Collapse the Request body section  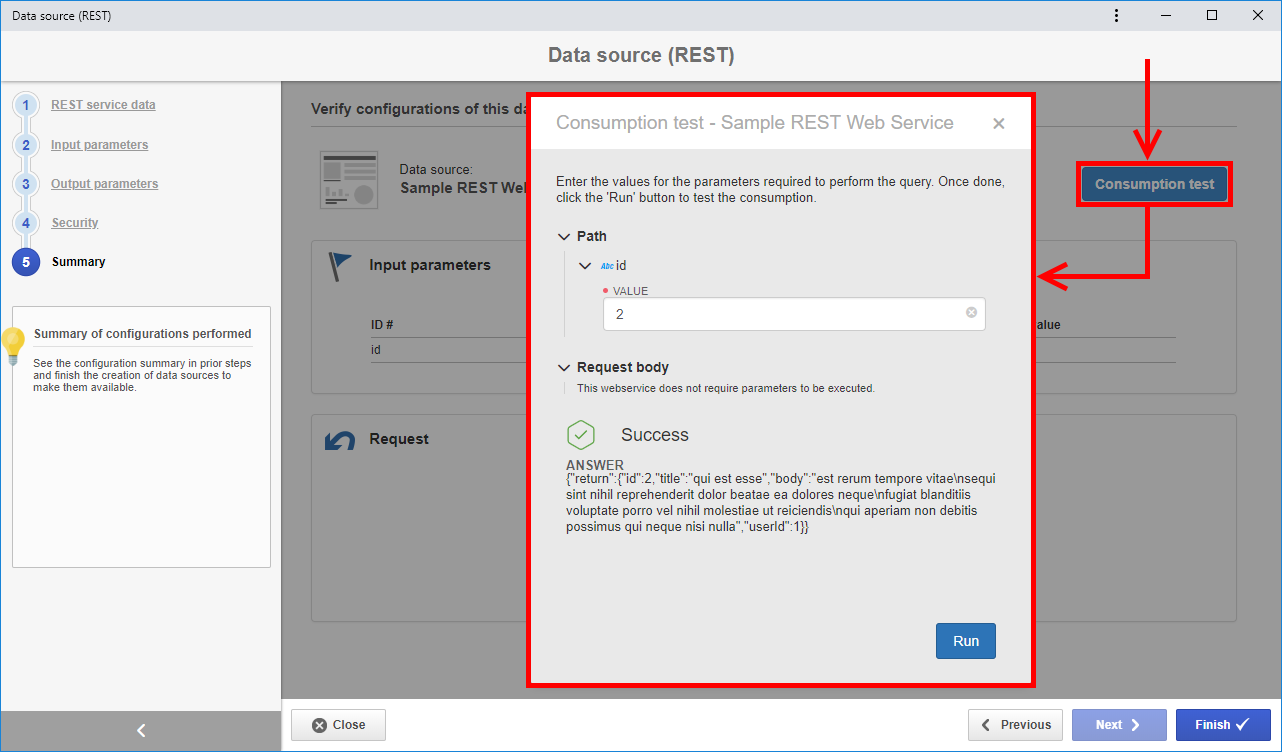564,368
